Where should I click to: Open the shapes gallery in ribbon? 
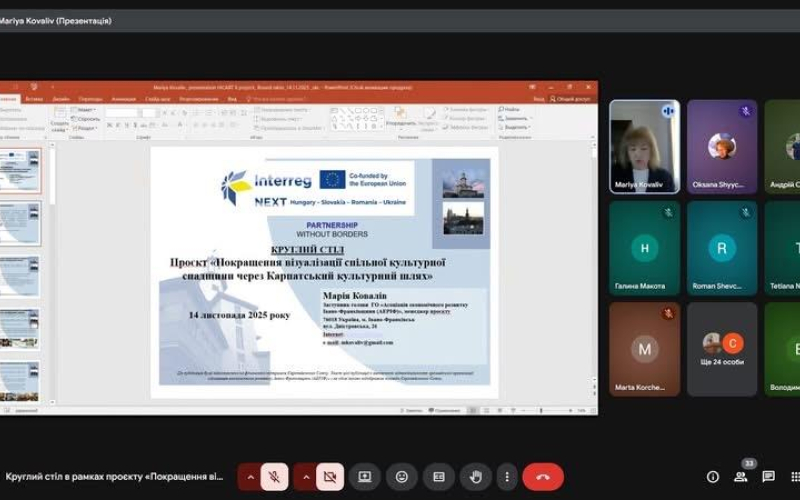(x=357, y=118)
